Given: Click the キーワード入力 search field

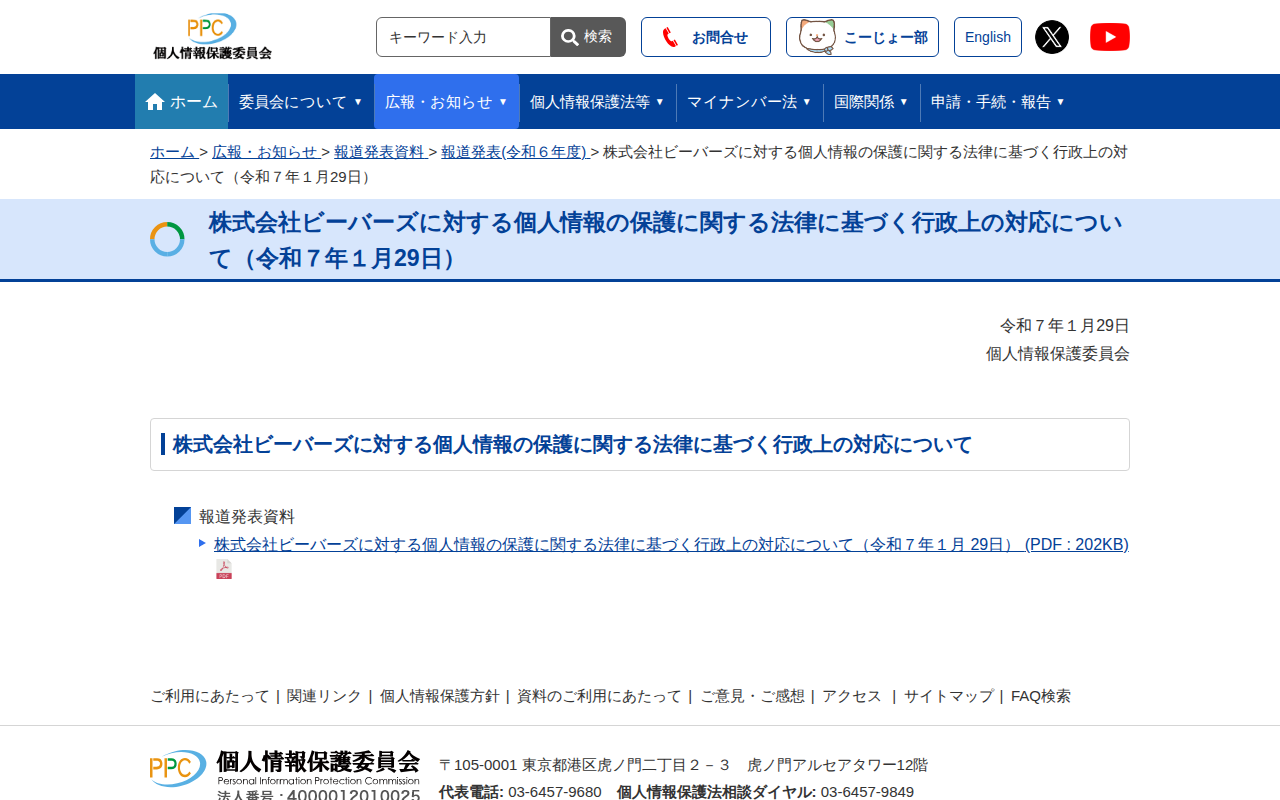Looking at the screenshot, I should click(463, 37).
